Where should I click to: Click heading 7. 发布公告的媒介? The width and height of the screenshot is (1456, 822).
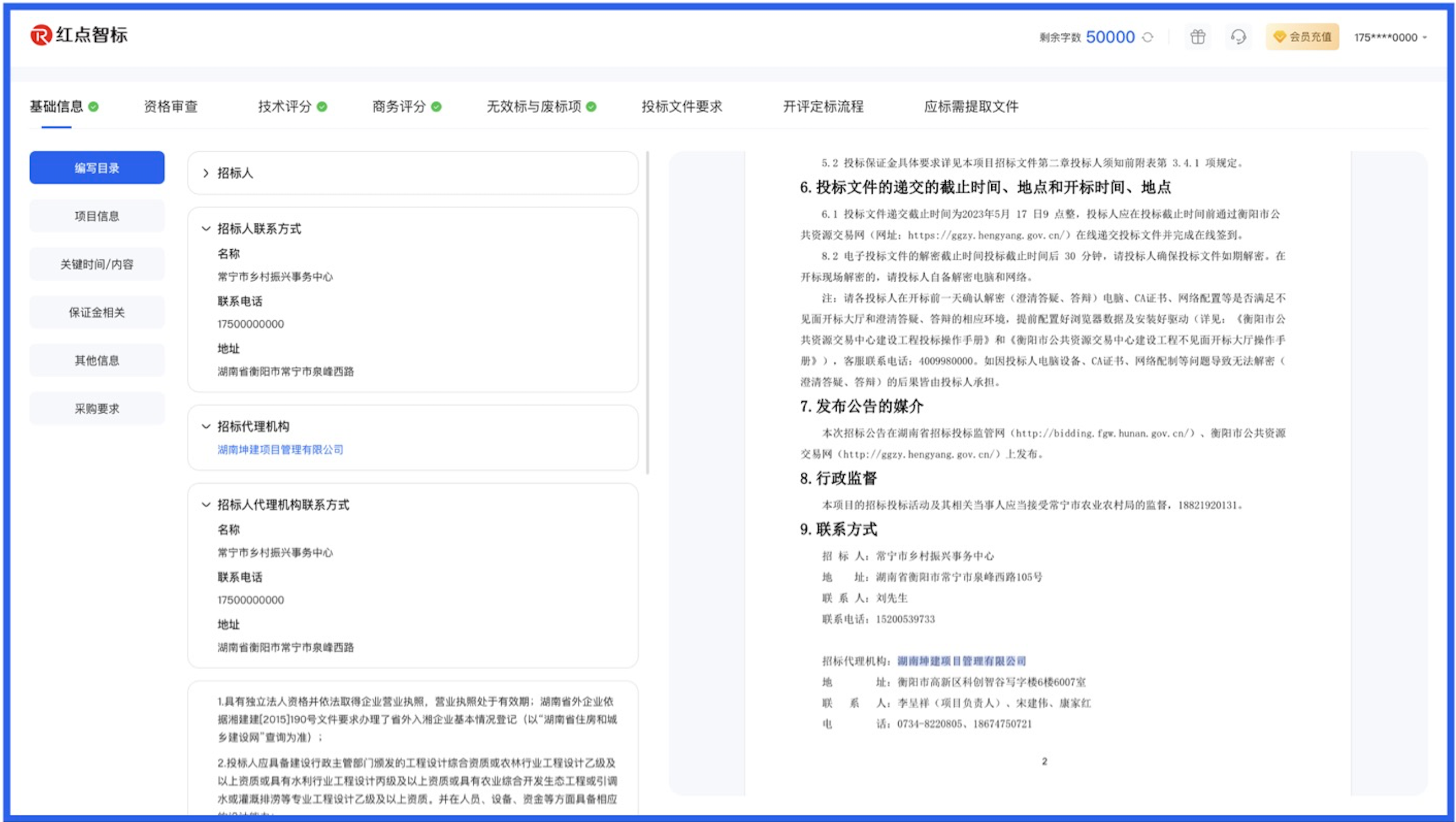click(x=861, y=406)
